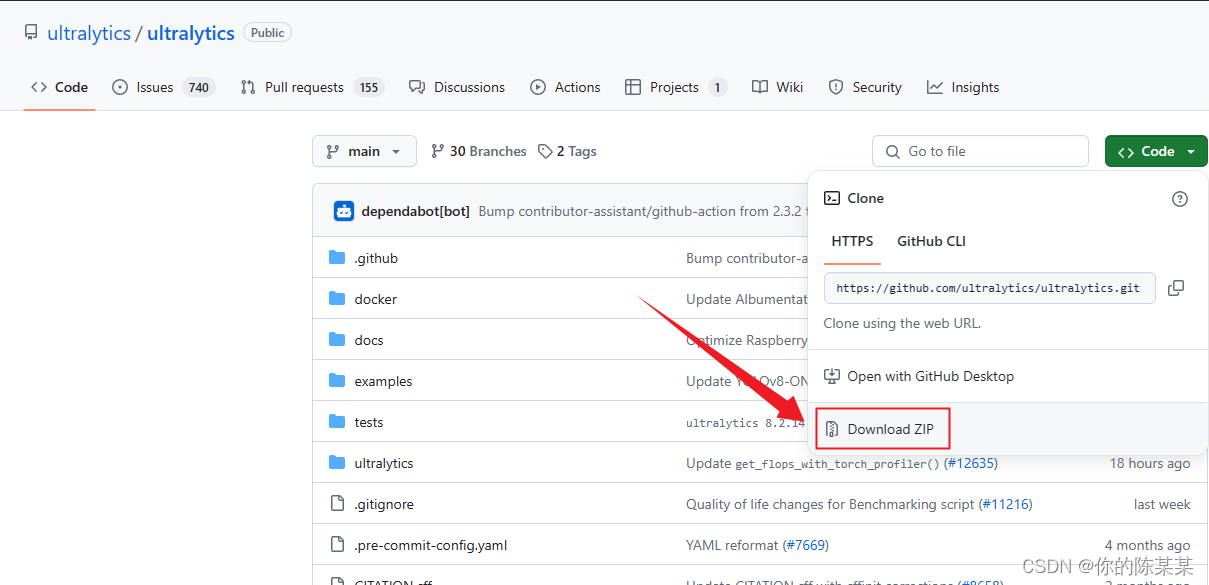The image size is (1209, 585).
Task: Choose Open with GitHub Desktop
Action: coord(930,376)
